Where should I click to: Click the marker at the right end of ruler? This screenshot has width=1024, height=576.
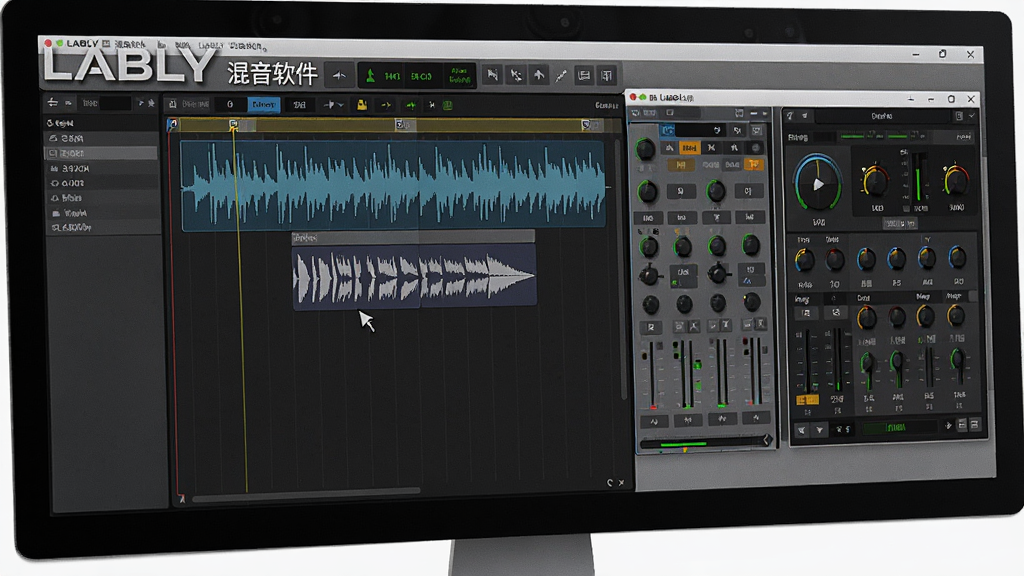(x=586, y=124)
